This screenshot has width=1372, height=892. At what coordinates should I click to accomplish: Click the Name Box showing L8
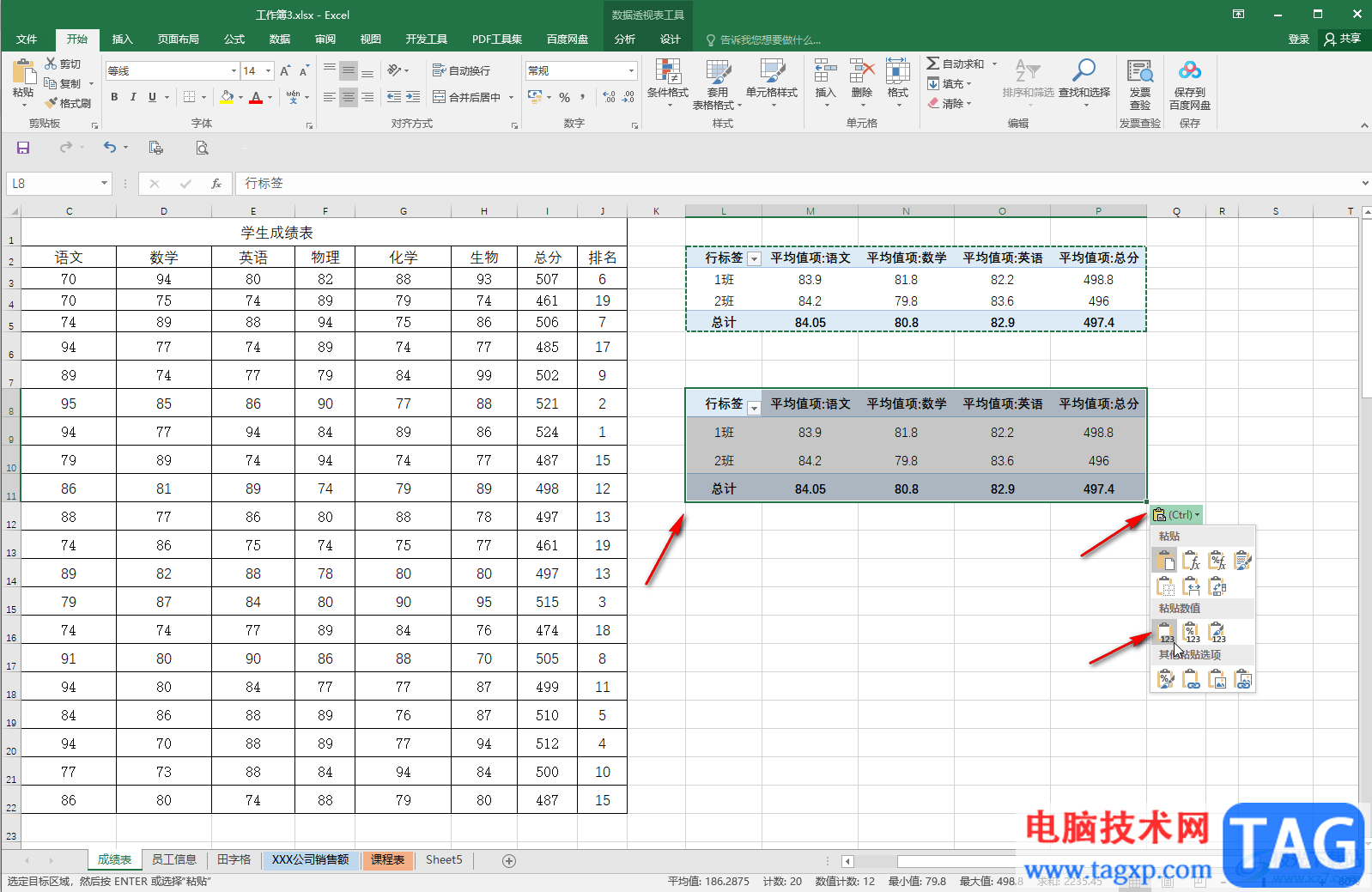pyautogui.click(x=52, y=184)
